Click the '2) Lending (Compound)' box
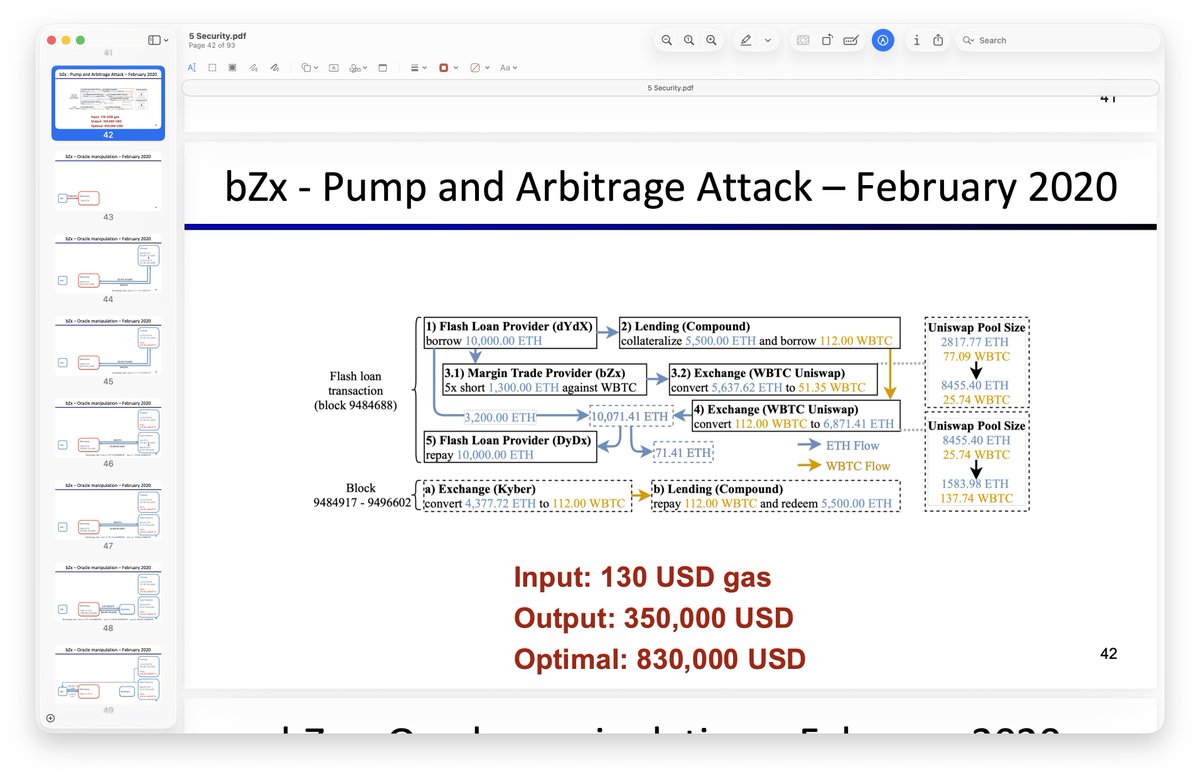Screen dimensions: 1200x780 tap(759, 333)
